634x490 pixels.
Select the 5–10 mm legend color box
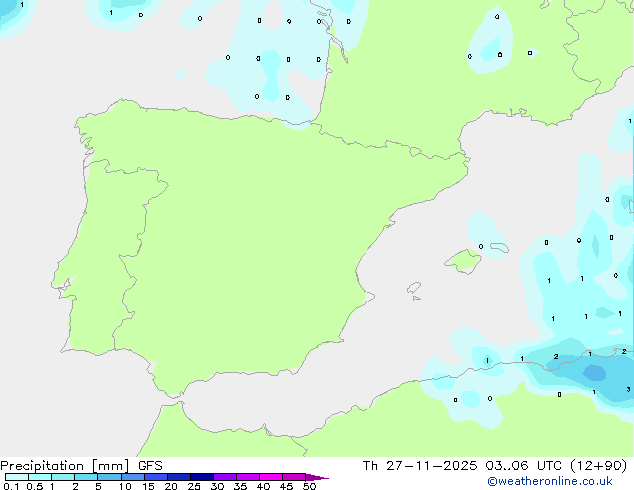pos(110,477)
